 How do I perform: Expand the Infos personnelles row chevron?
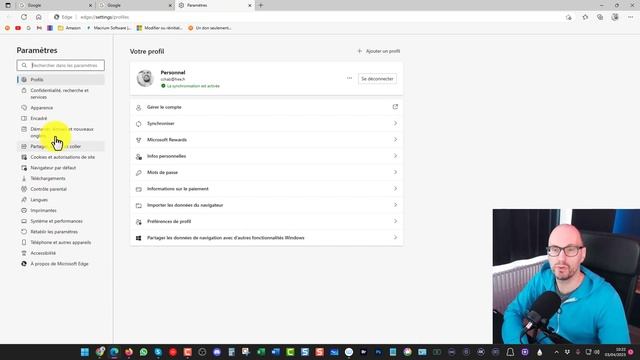395,156
